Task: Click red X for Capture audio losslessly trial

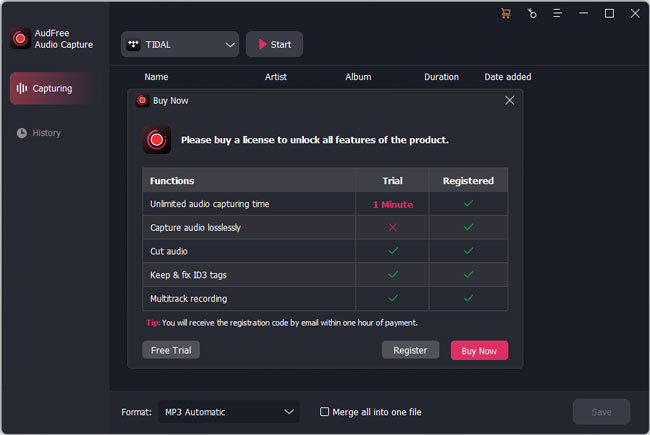Action: coord(393,227)
